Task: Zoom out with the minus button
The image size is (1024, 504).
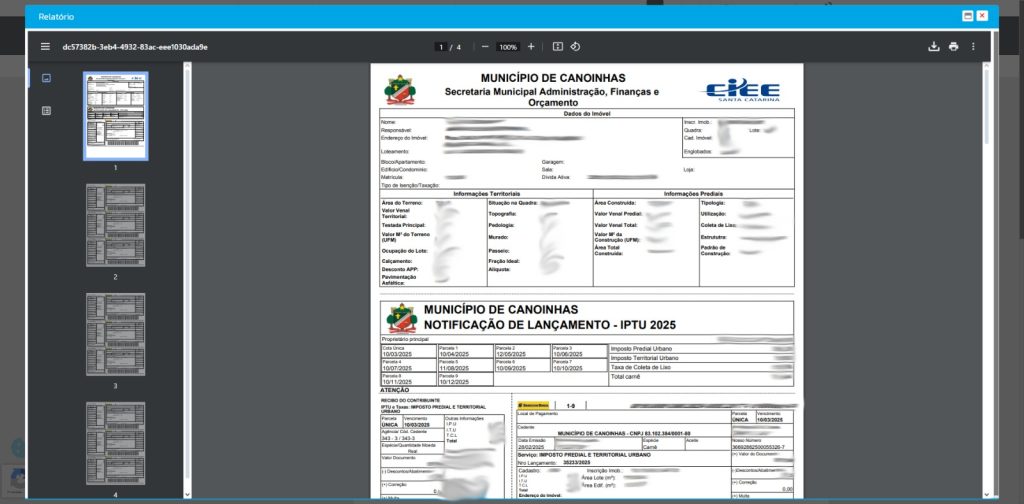Action: pyautogui.click(x=485, y=46)
